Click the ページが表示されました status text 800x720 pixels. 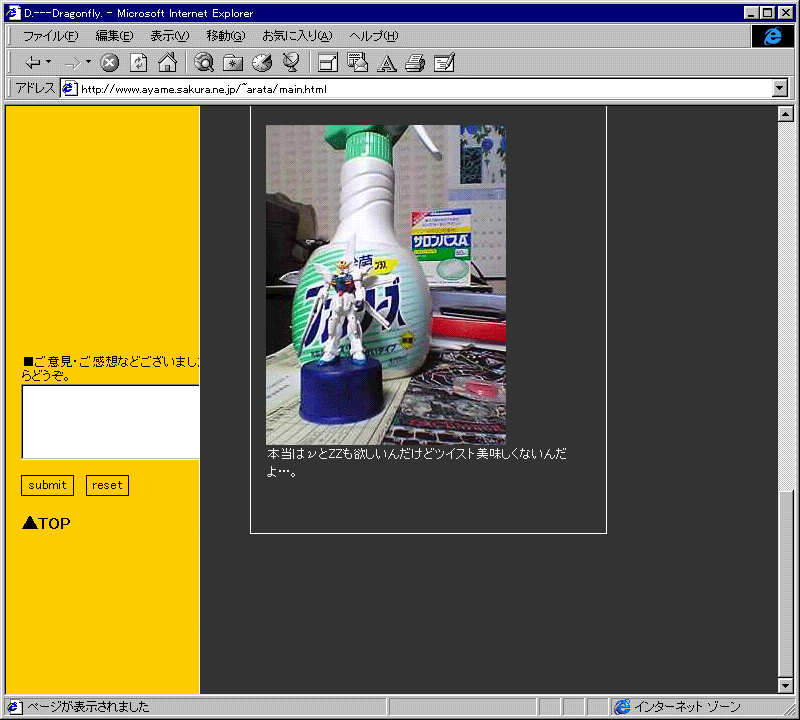click(x=88, y=707)
